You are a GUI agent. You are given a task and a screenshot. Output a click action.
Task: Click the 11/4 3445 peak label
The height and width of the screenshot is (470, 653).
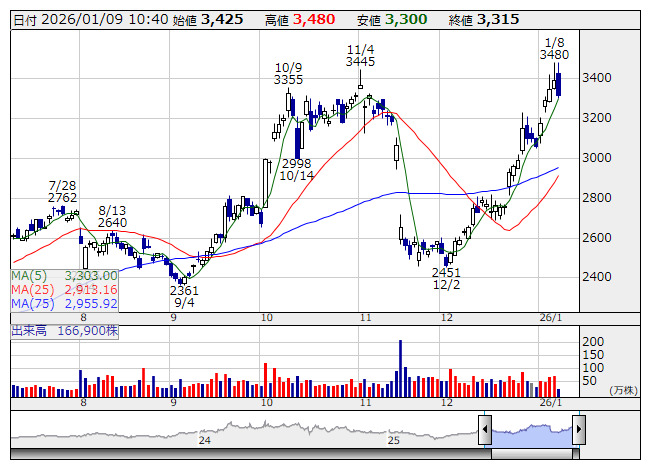click(360, 55)
